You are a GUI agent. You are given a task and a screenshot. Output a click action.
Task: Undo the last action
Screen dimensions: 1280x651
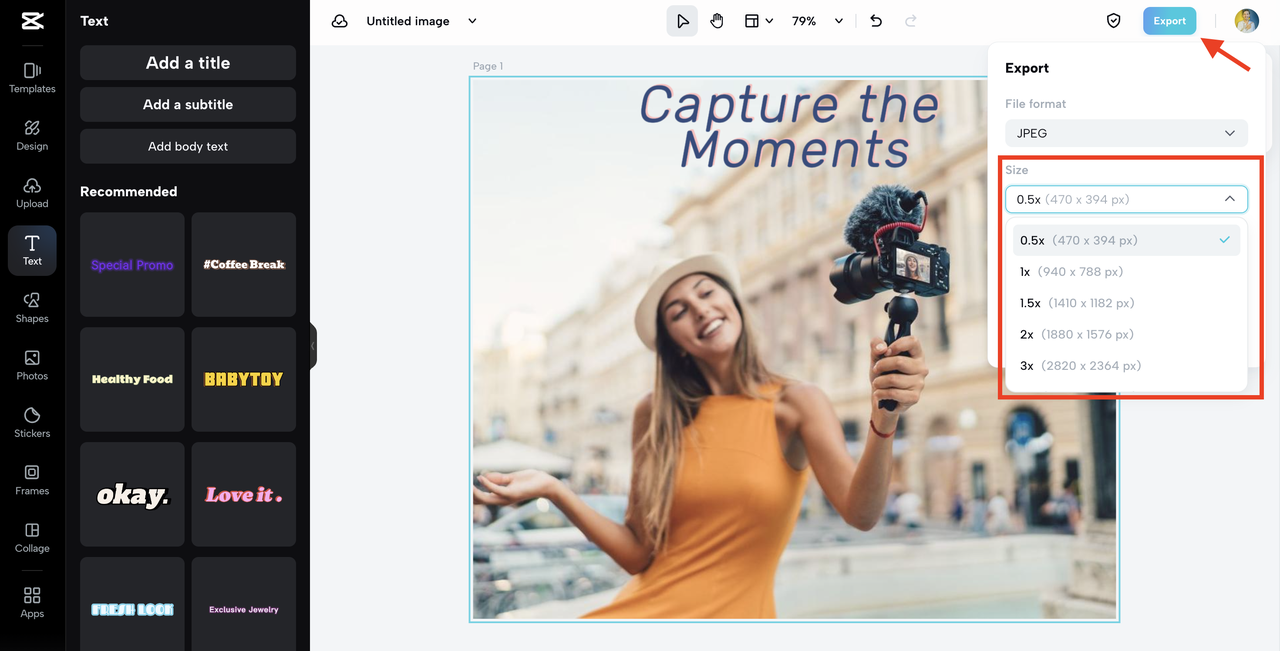point(876,21)
